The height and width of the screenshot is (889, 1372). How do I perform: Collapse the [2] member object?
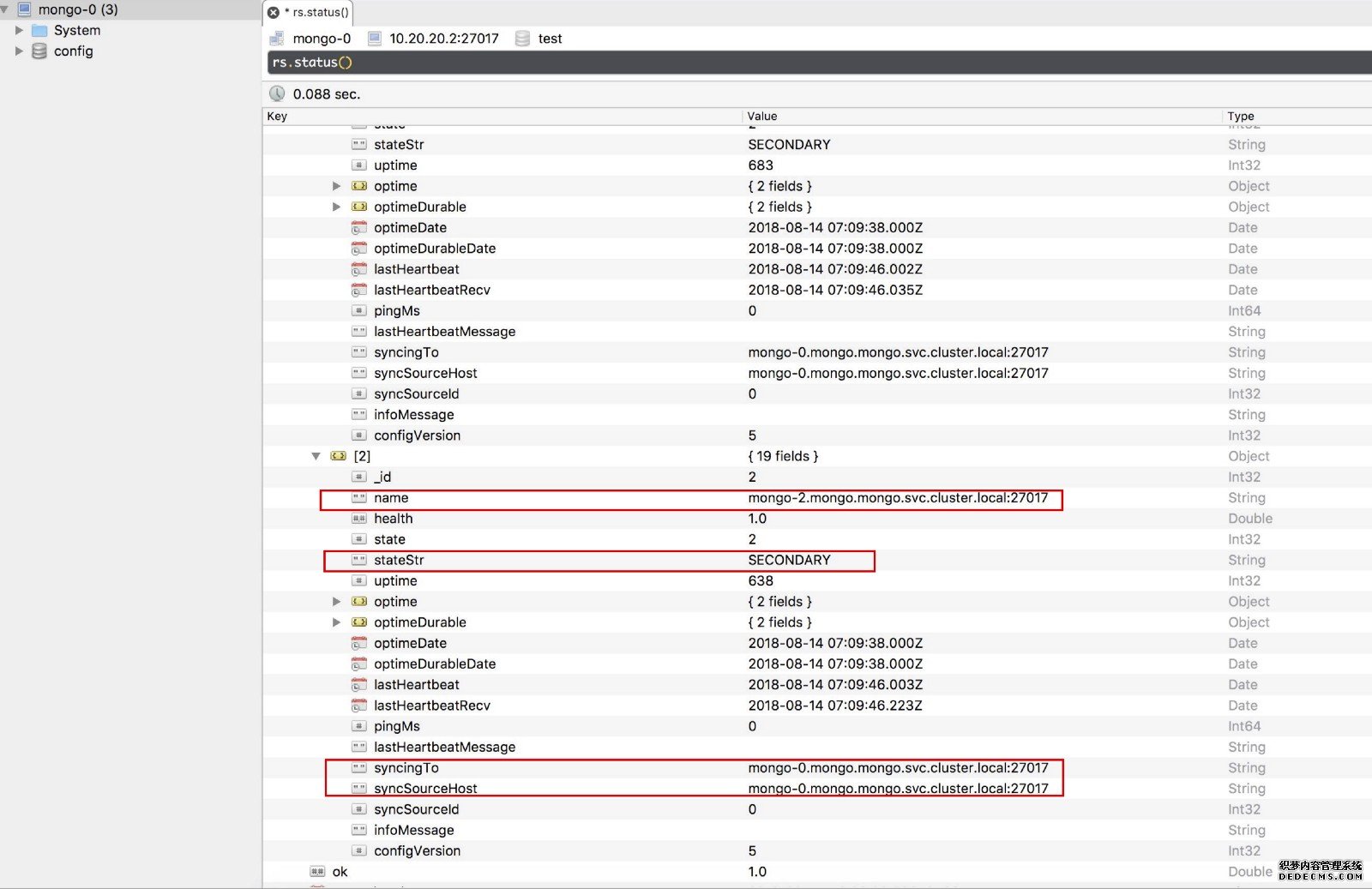pyautogui.click(x=316, y=456)
